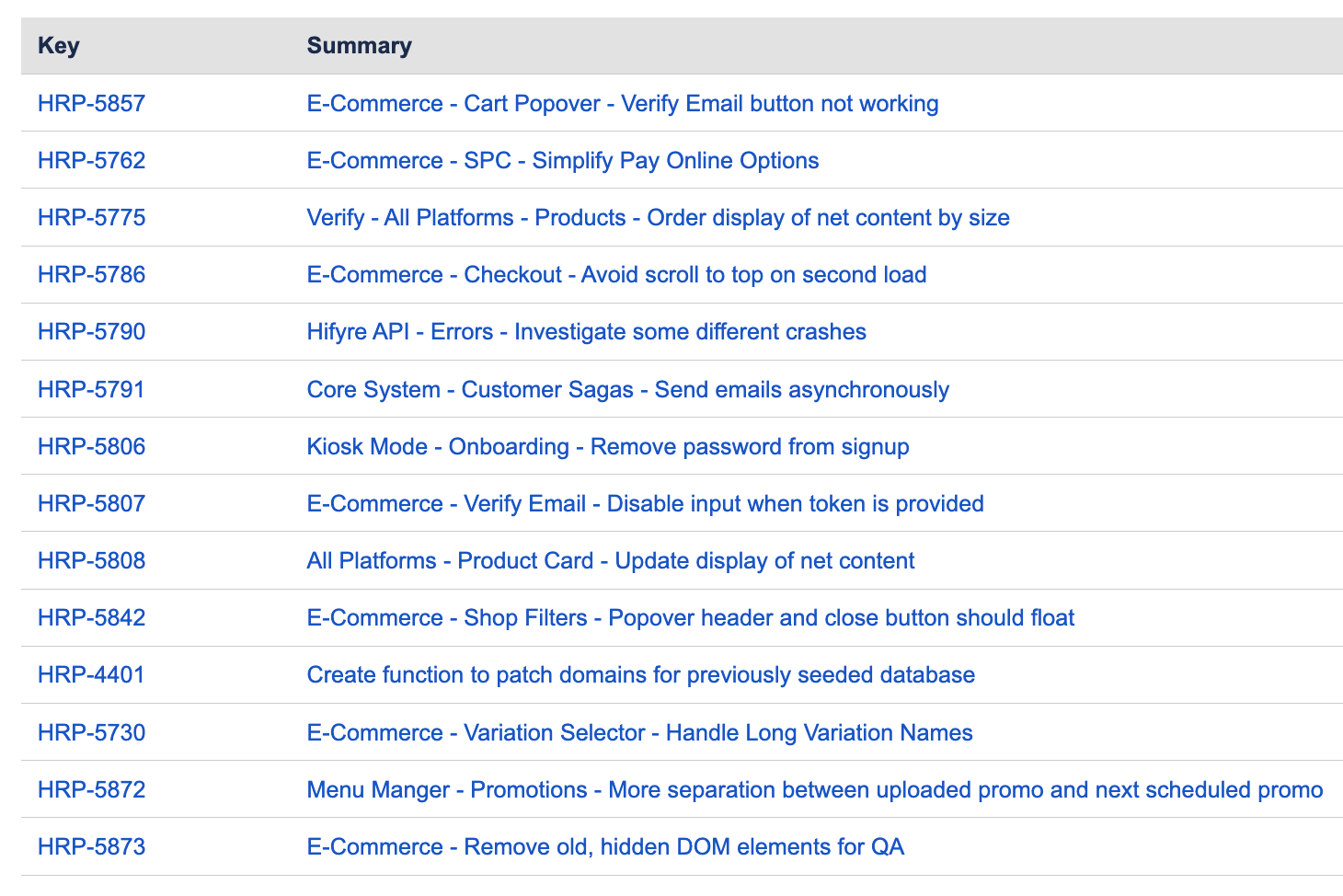This screenshot has height=896, width=1343.
Task: Open Shop Filters popover header issue
Action: tap(690, 617)
